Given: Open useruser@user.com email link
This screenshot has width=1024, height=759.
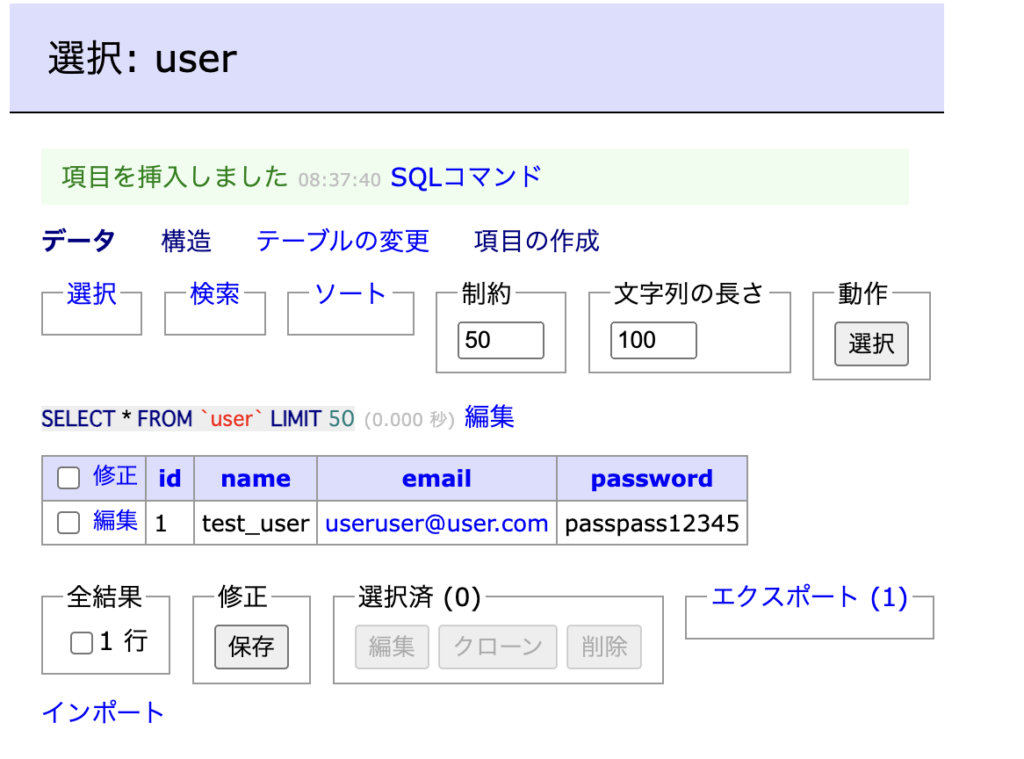Looking at the screenshot, I should [436, 523].
